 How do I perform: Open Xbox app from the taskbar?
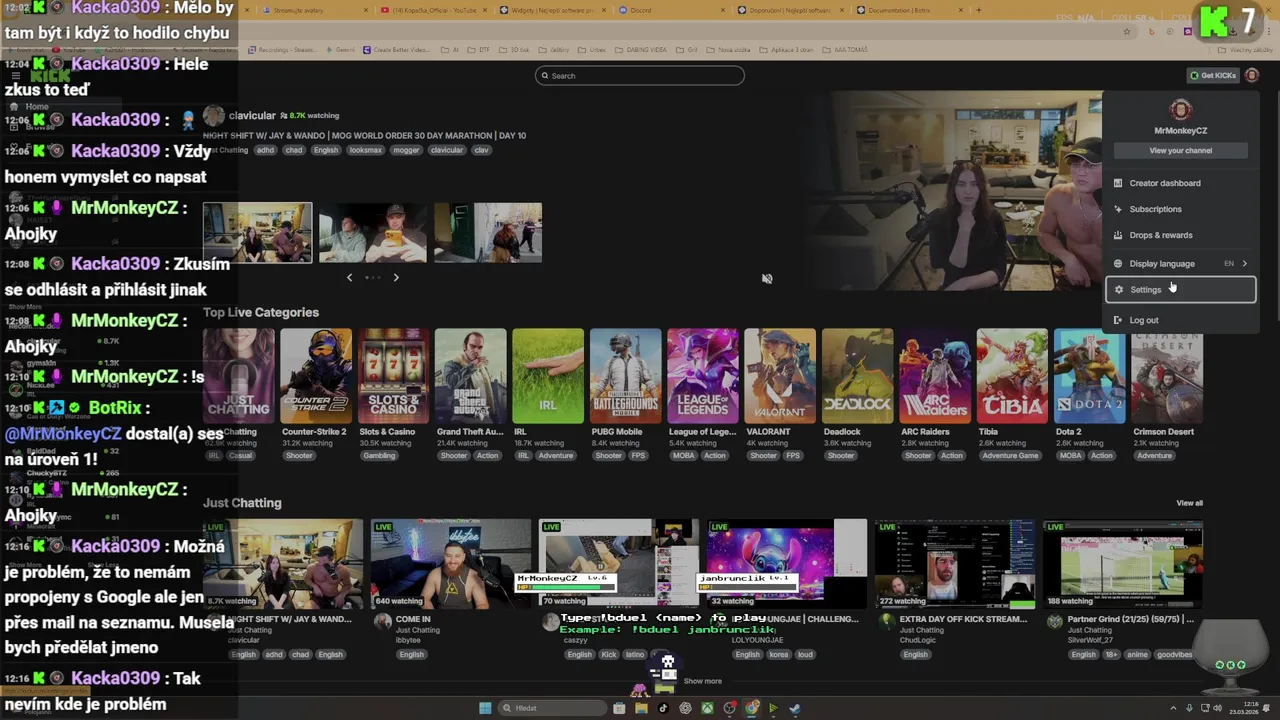(x=707, y=708)
